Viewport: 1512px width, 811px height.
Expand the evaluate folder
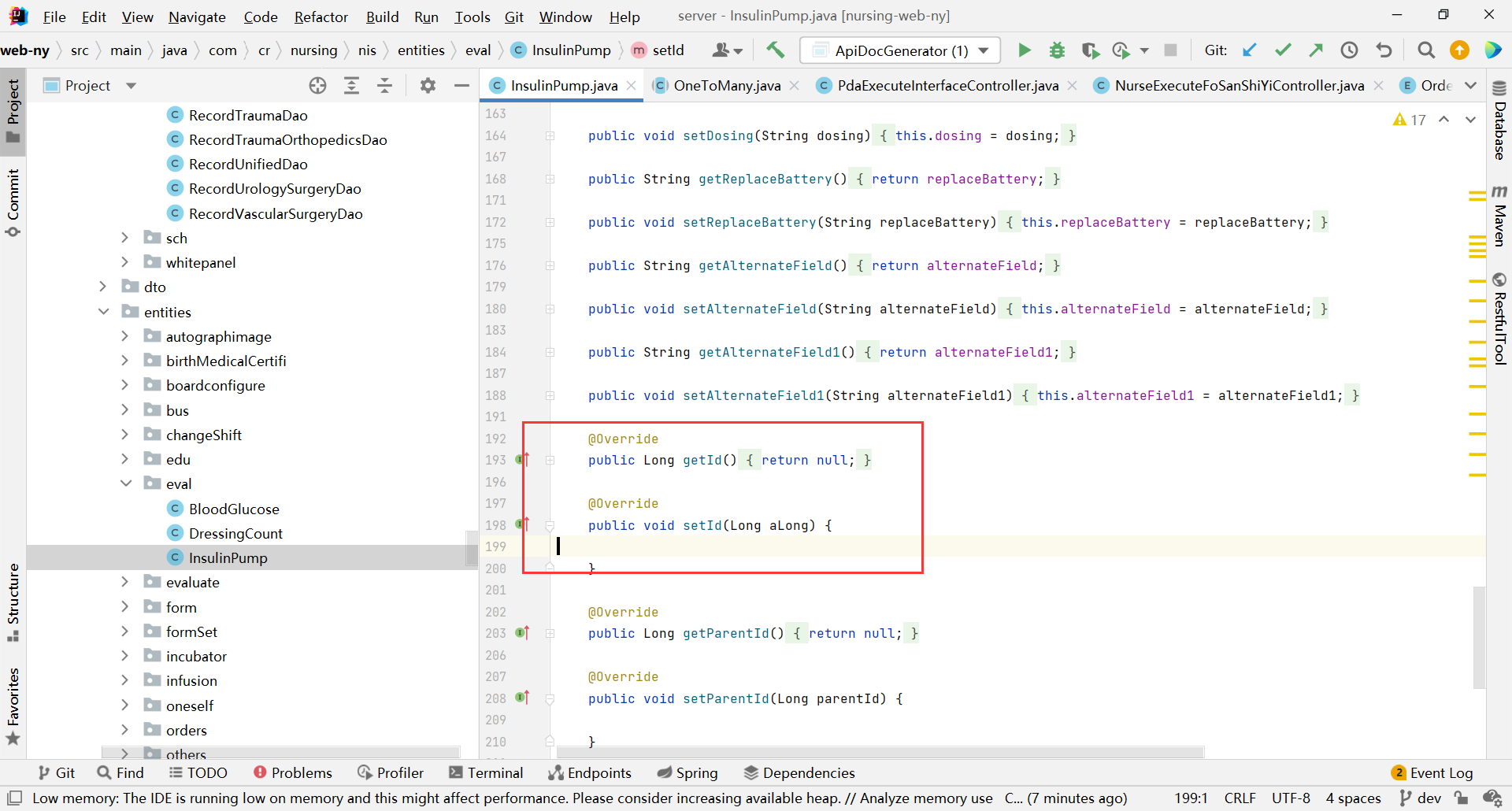124,582
